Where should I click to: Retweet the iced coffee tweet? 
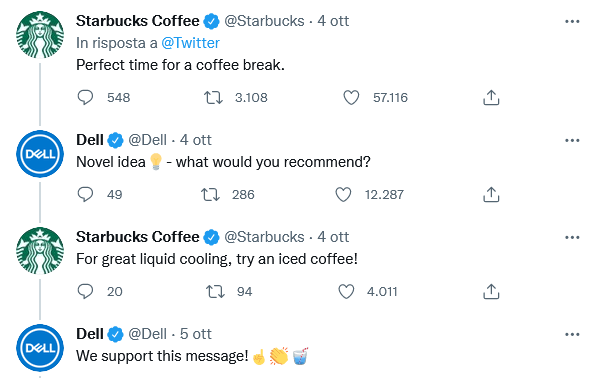click(215, 291)
